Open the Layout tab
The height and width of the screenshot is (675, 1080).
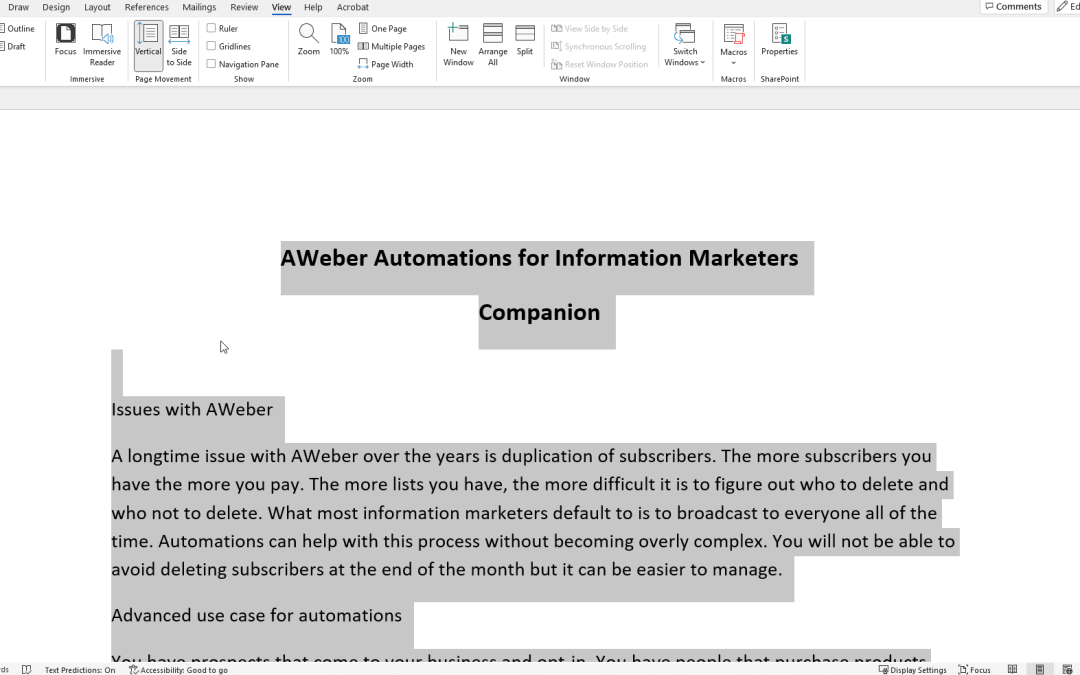pyautogui.click(x=97, y=7)
